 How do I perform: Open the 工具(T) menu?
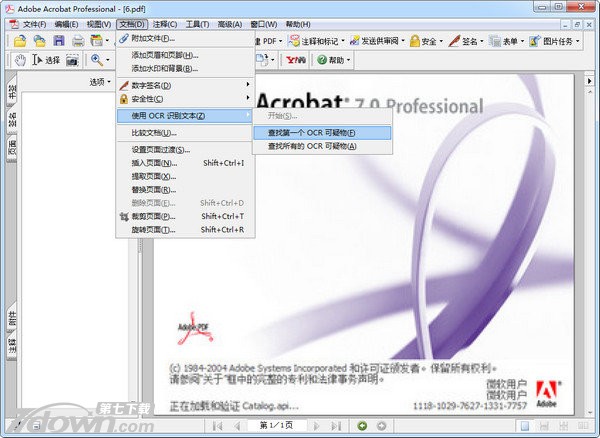coord(197,24)
